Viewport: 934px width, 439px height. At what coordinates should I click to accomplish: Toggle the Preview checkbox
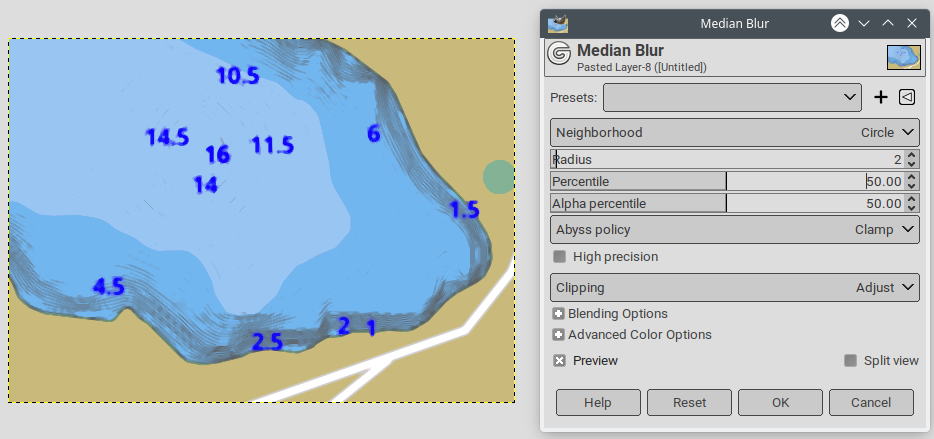tap(559, 360)
